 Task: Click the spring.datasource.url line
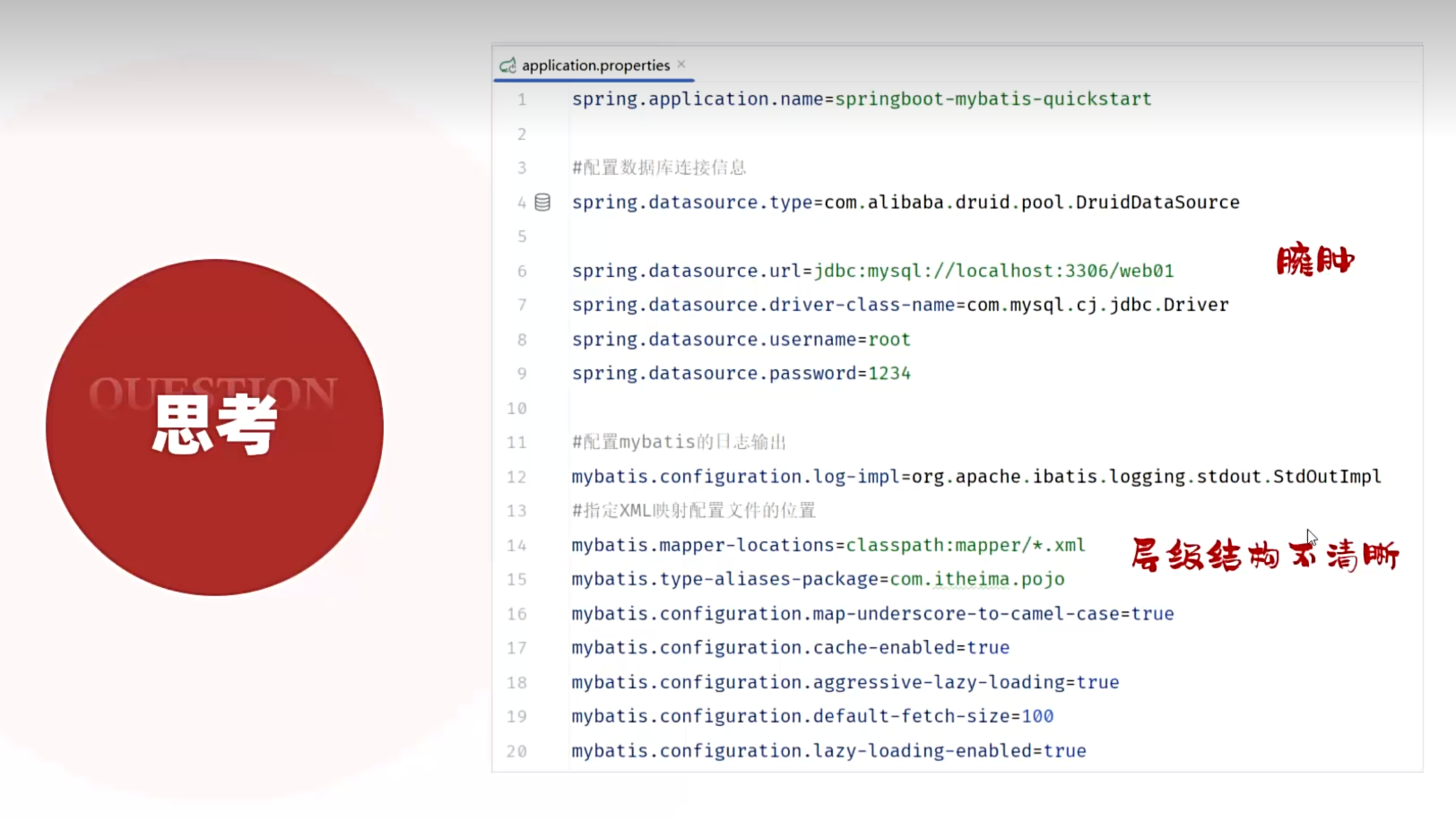873,271
